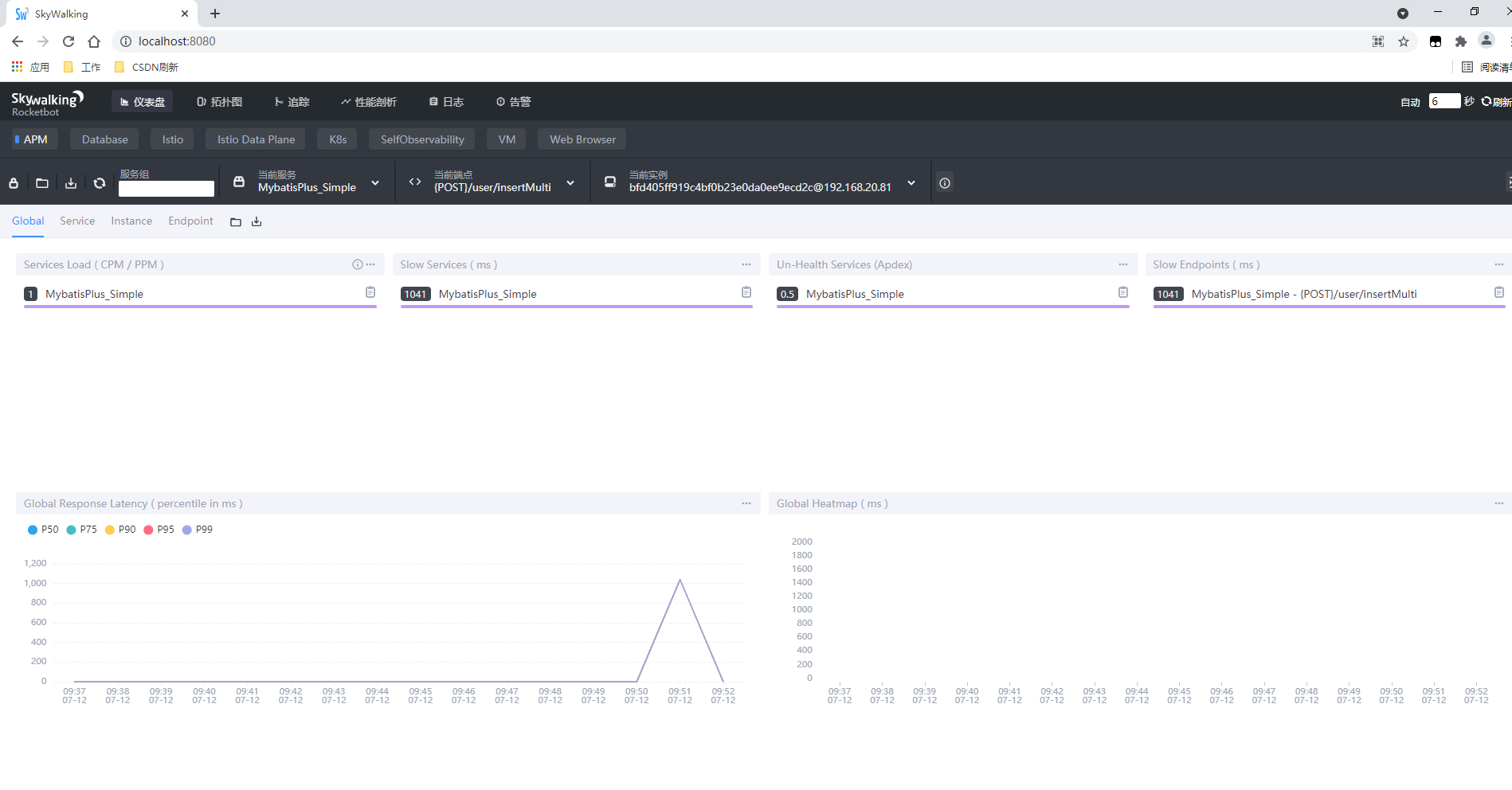Open browser extensions puzzle icon
Screen dimensions: 1512x790
pos(1461,41)
